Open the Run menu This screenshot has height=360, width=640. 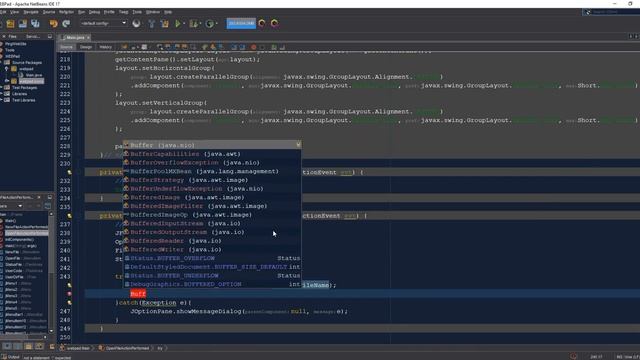click(82, 12)
